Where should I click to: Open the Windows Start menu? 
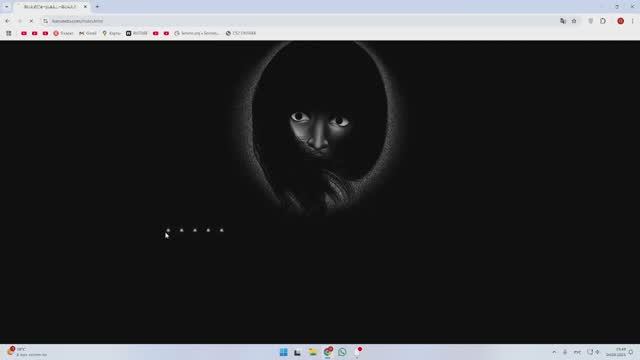click(284, 352)
